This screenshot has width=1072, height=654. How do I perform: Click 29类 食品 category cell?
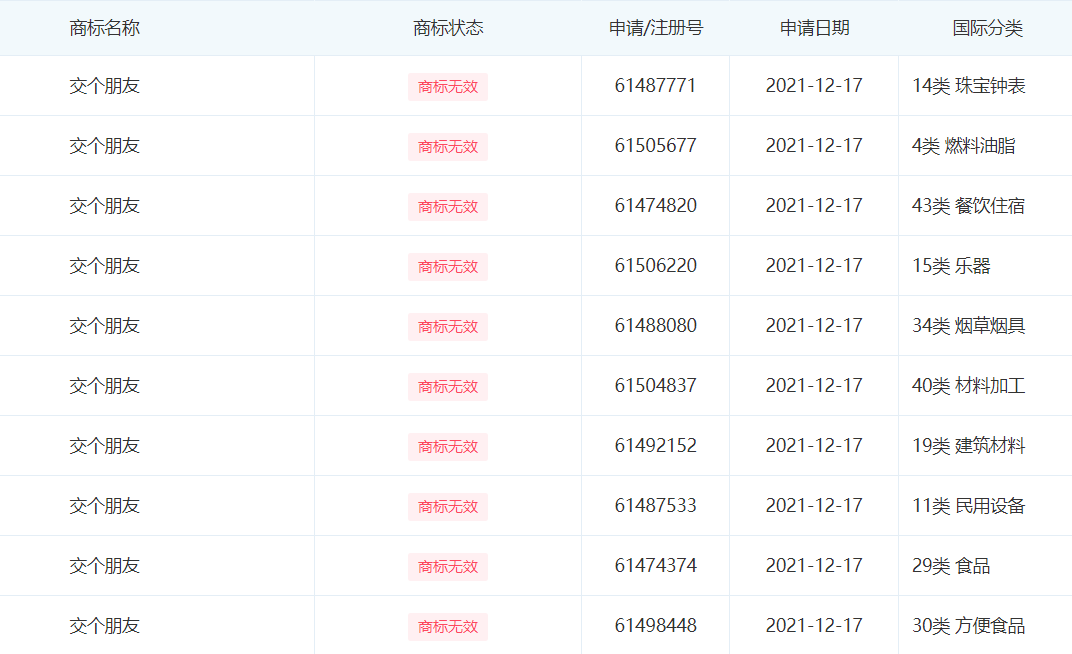point(951,566)
